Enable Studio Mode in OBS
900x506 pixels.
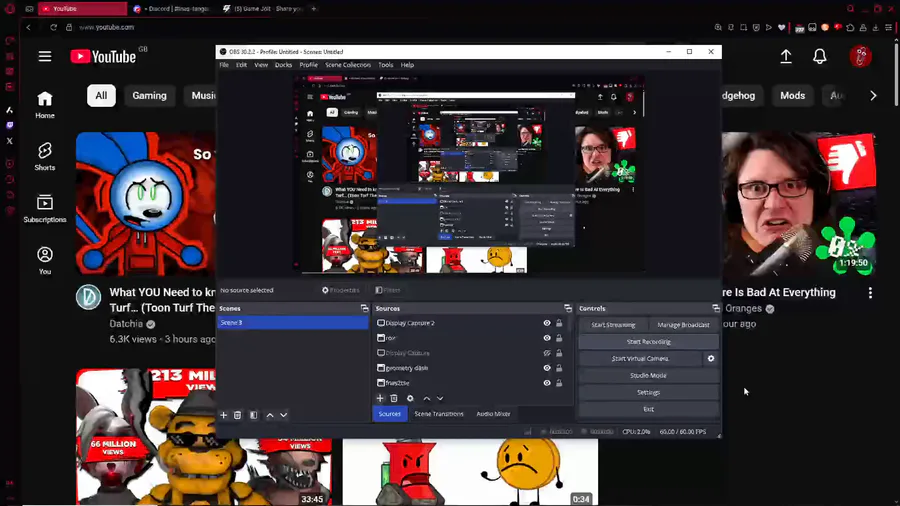[649, 375]
